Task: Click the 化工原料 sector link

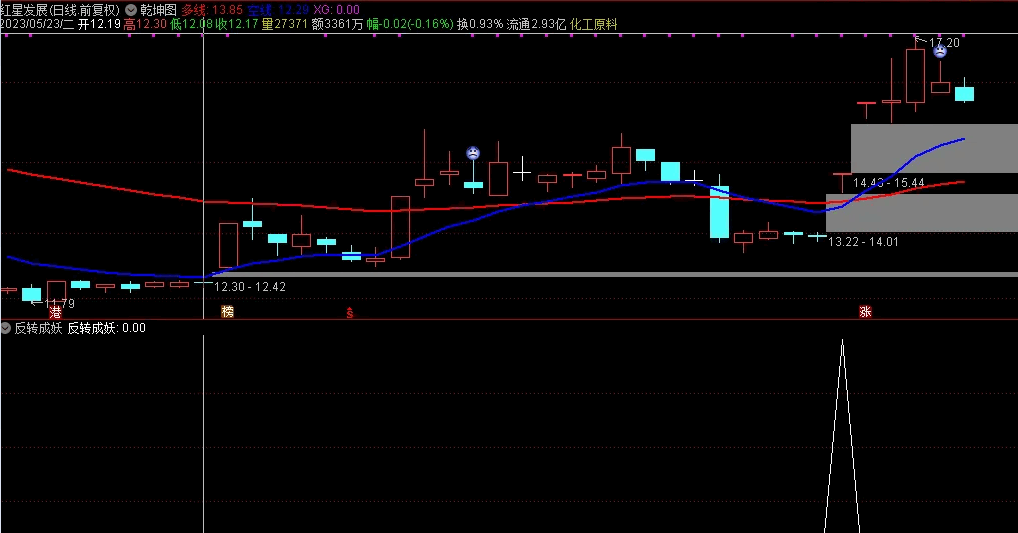Action: 593,24
